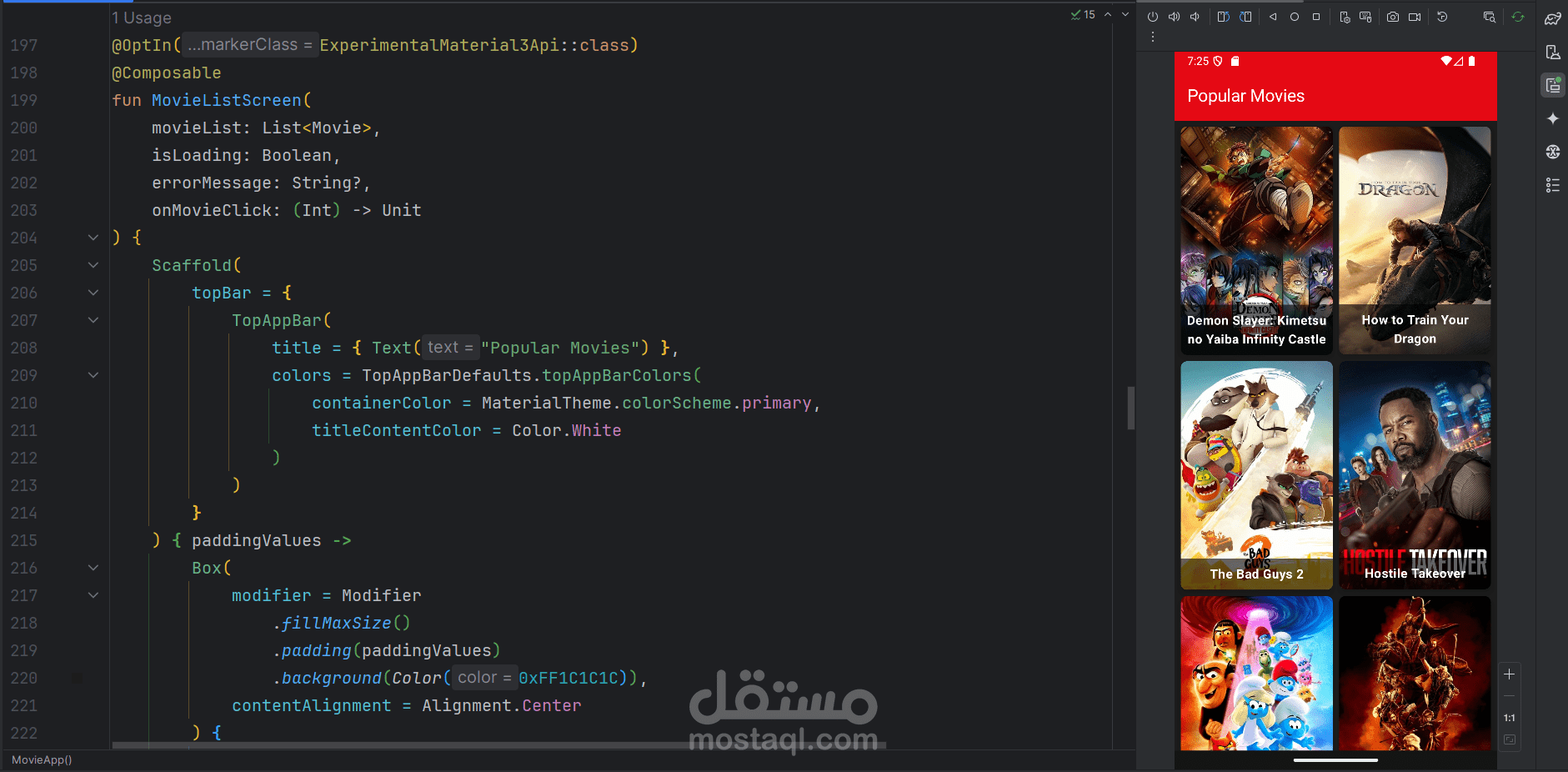Open the dark orange warrior movie poster
The width and height of the screenshot is (1568, 772).
point(1415,673)
